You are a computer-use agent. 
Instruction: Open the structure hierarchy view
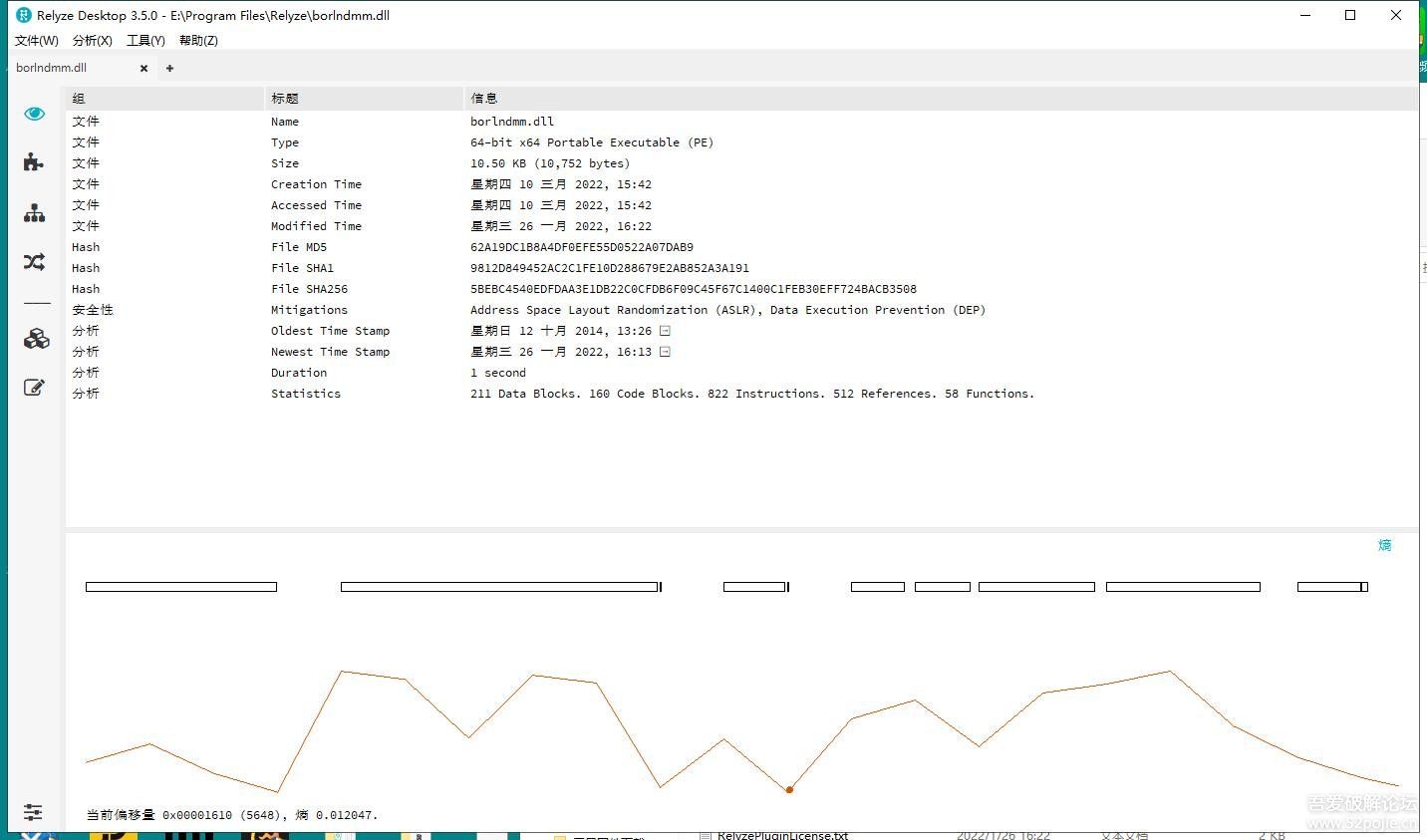point(35,213)
